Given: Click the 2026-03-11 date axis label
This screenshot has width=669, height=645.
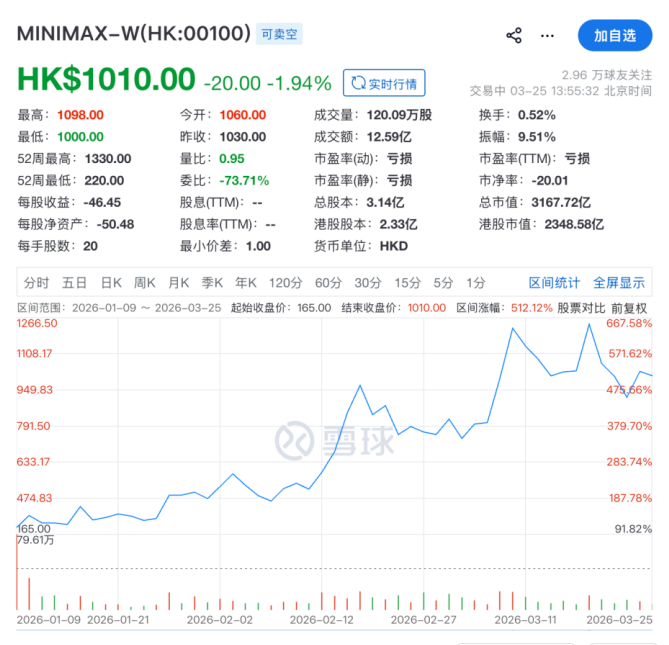Looking at the screenshot, I should click(526, 620).
